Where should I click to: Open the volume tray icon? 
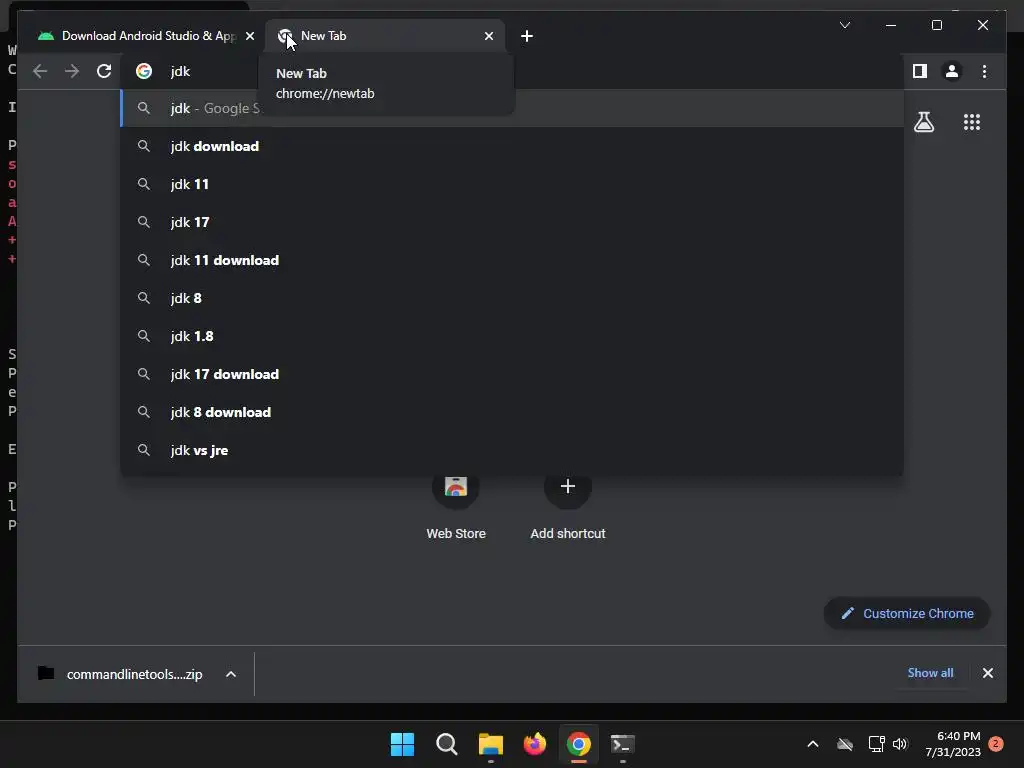[x=900, y=744]
